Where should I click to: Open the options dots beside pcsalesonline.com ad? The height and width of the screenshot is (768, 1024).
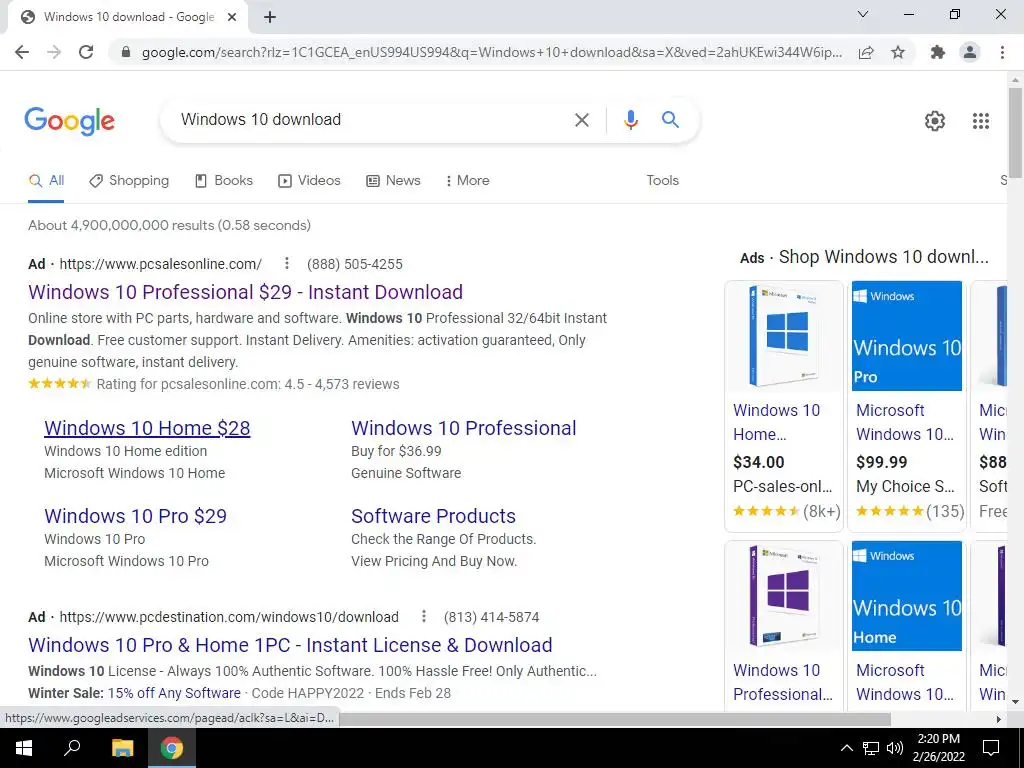point(286,263)
